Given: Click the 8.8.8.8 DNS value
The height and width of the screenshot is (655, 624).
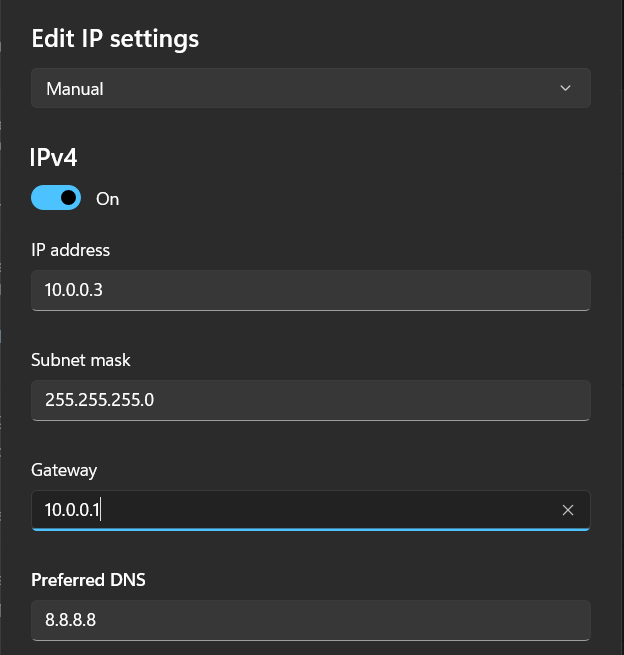Looking at the screenshot, I should [71, 620].
